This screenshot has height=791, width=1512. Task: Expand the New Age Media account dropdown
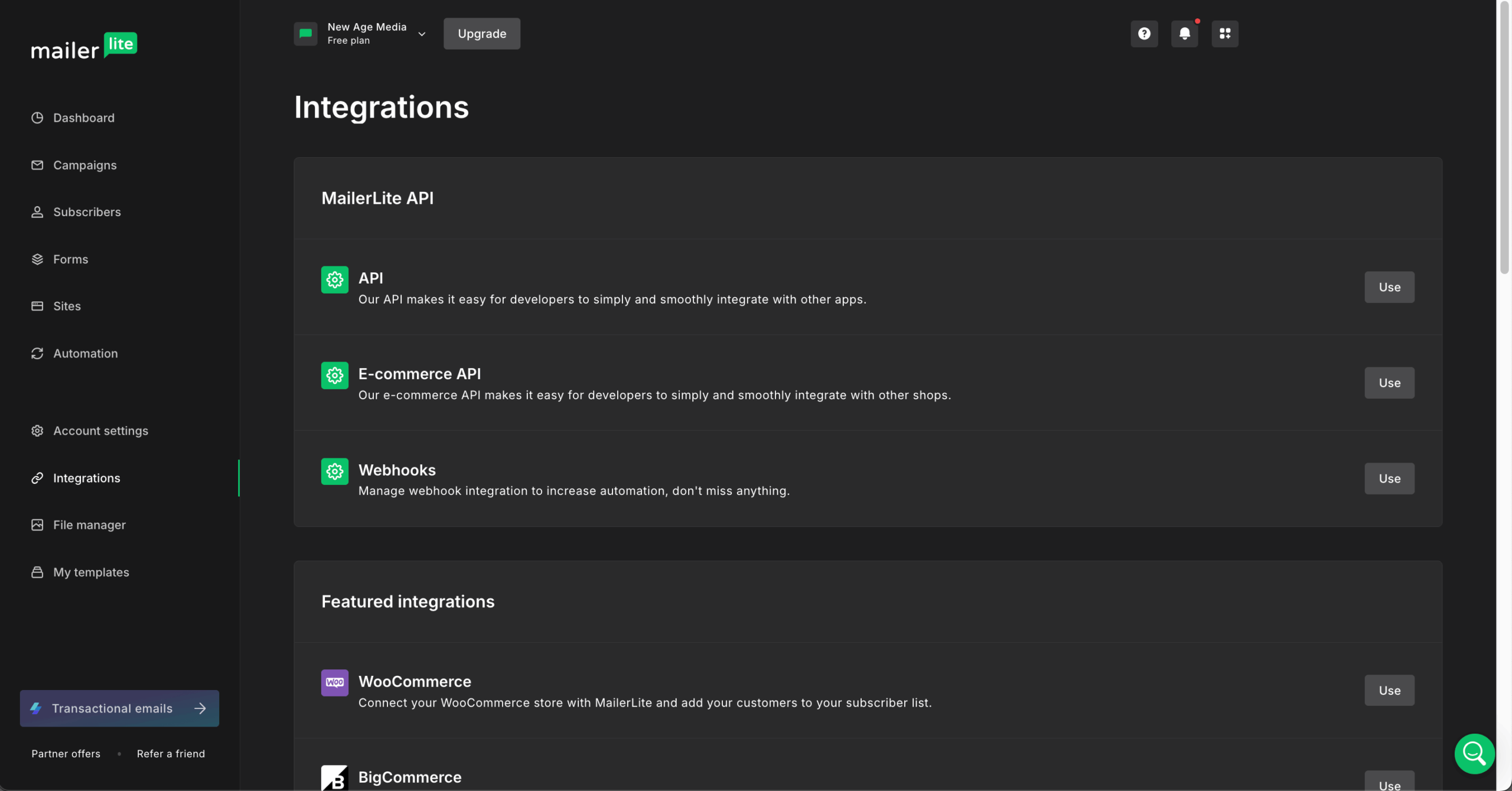(x=422, y=34)
